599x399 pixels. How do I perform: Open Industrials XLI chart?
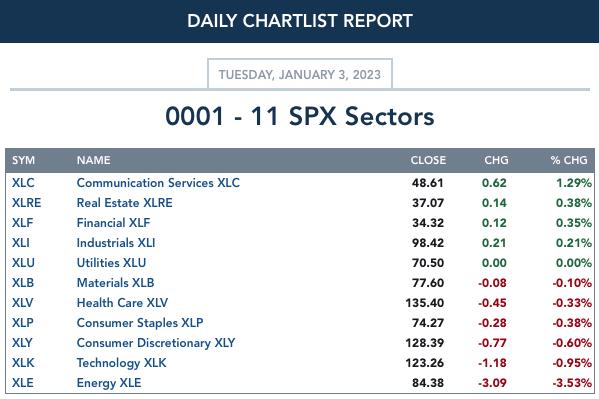116,243
